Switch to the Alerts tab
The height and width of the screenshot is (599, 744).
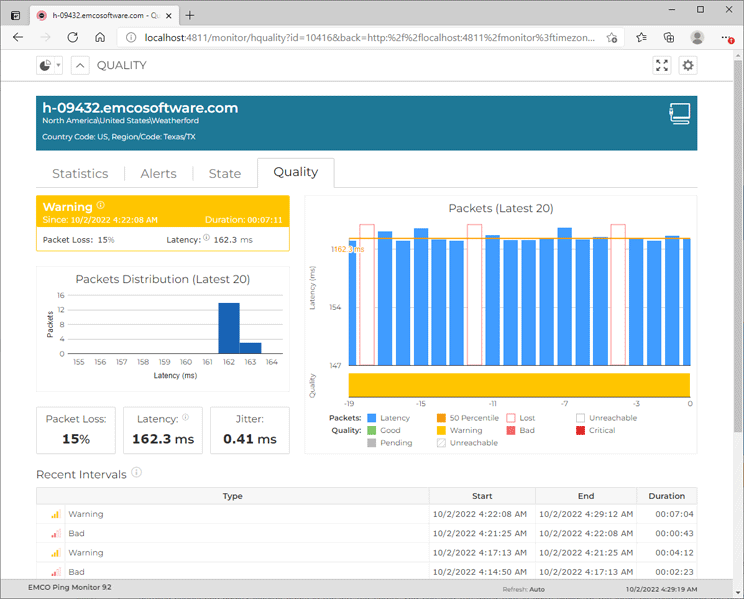(x=158, y=173)
